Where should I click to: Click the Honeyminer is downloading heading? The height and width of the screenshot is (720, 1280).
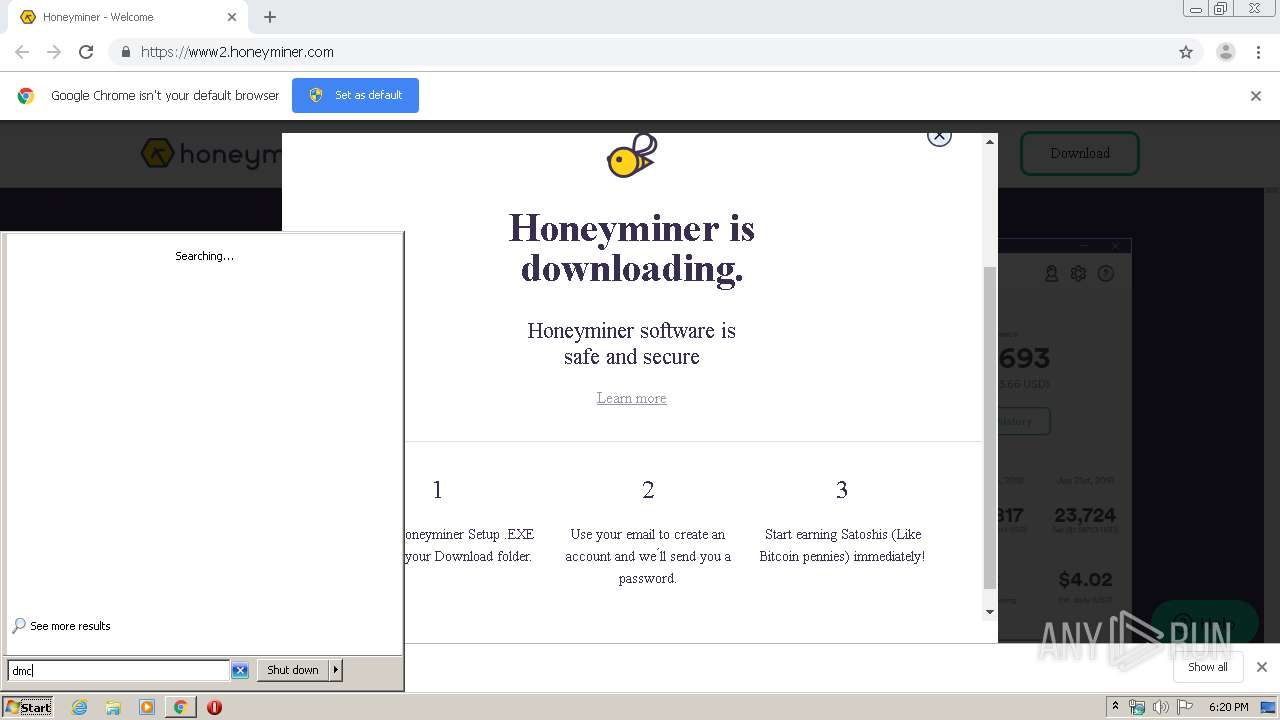click(x=631, y=248)
